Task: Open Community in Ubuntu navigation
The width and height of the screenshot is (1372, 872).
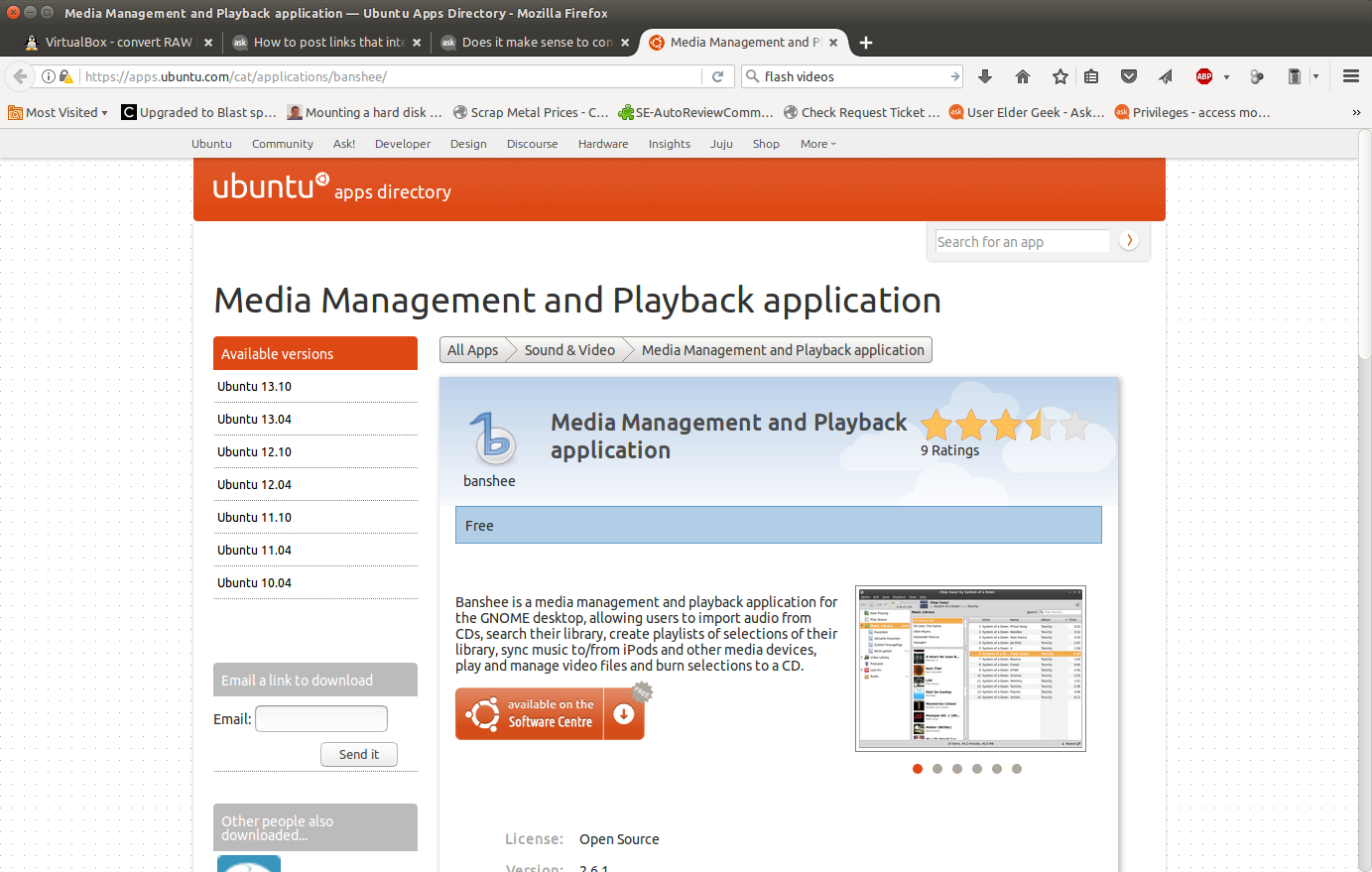Action: (283, 144)
